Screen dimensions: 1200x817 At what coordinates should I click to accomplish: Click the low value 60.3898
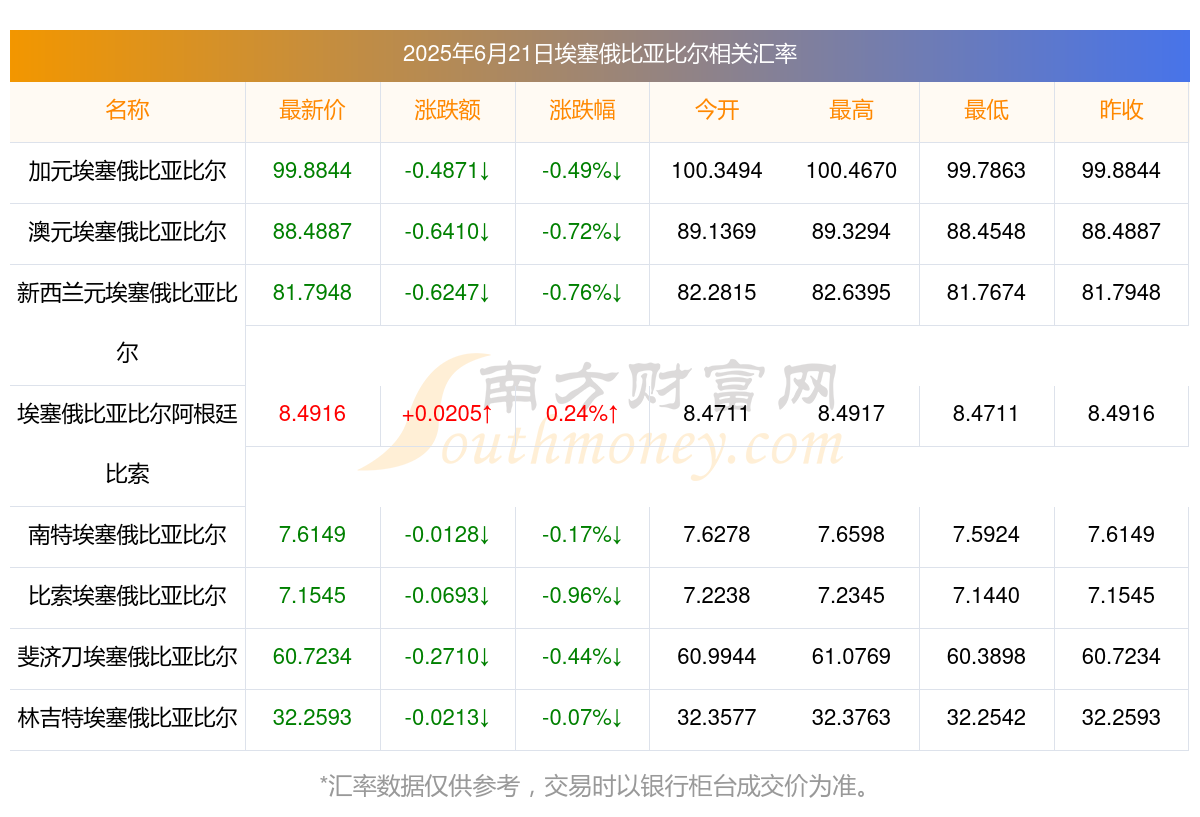[x=986, y=657]
